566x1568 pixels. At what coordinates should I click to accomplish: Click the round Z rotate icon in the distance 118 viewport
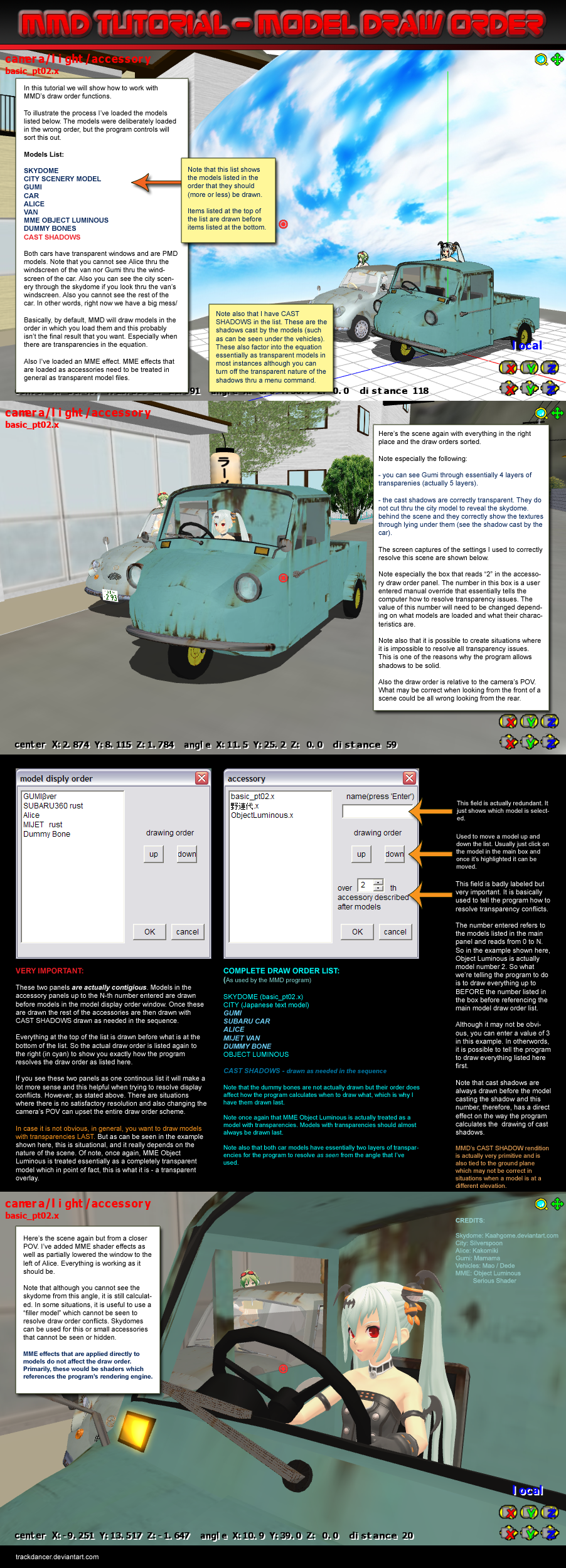[x=550, y=368]
